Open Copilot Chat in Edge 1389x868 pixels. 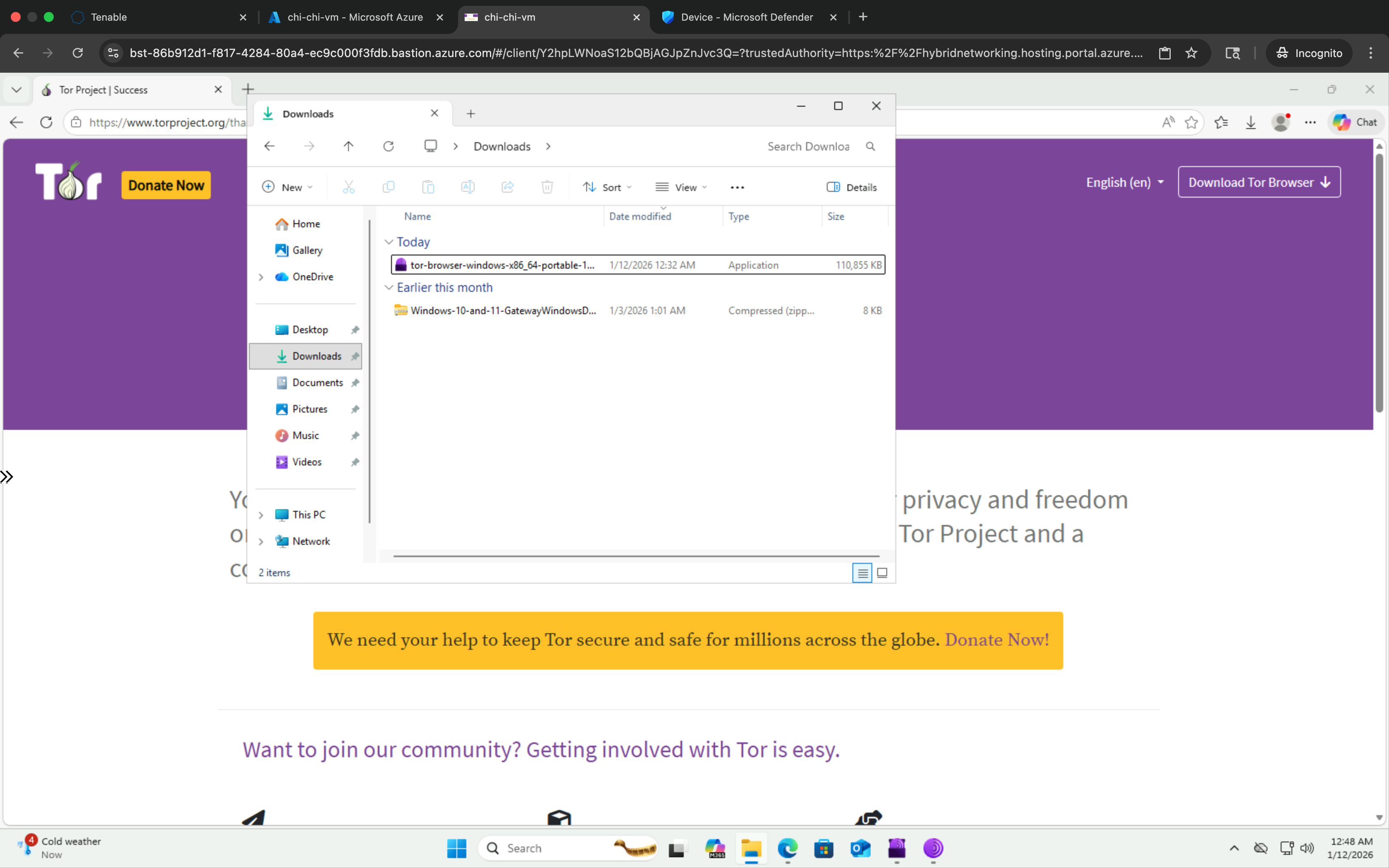pos(1356,122)
